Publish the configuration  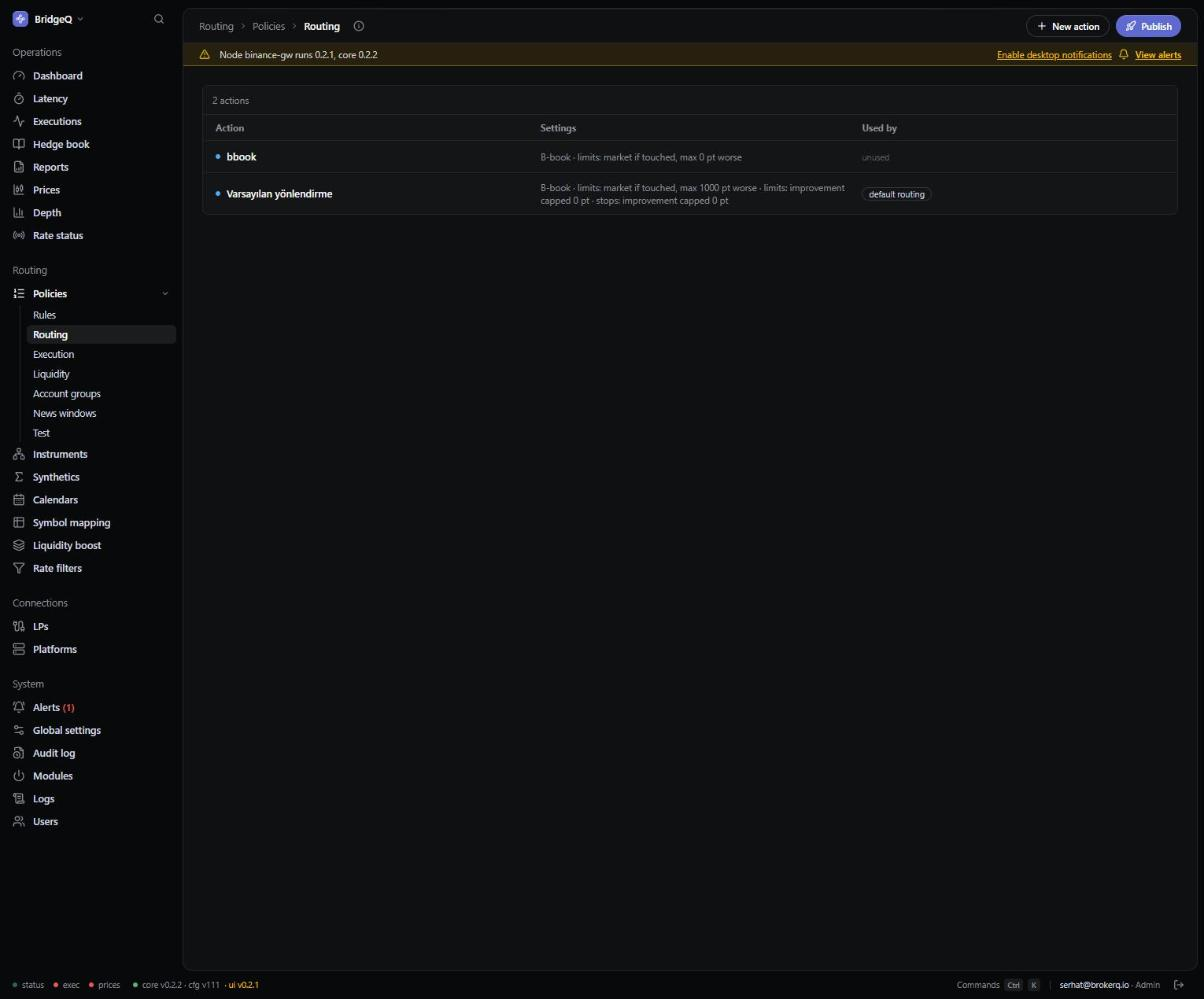coord(1148,26)
